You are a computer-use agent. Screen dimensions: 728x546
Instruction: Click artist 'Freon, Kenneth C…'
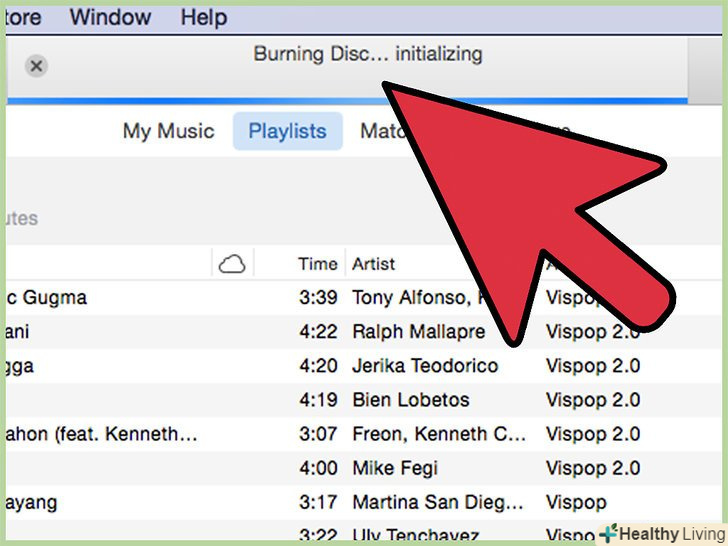click(439, 434)
